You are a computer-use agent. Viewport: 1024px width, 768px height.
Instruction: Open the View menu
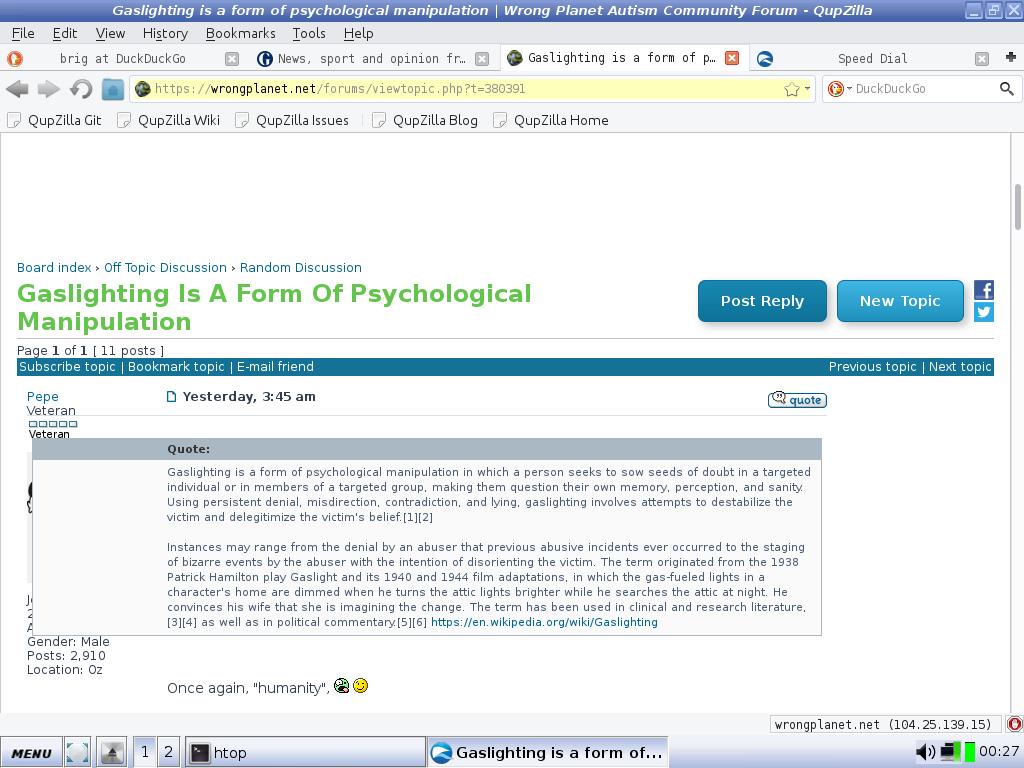coord(110,33)
